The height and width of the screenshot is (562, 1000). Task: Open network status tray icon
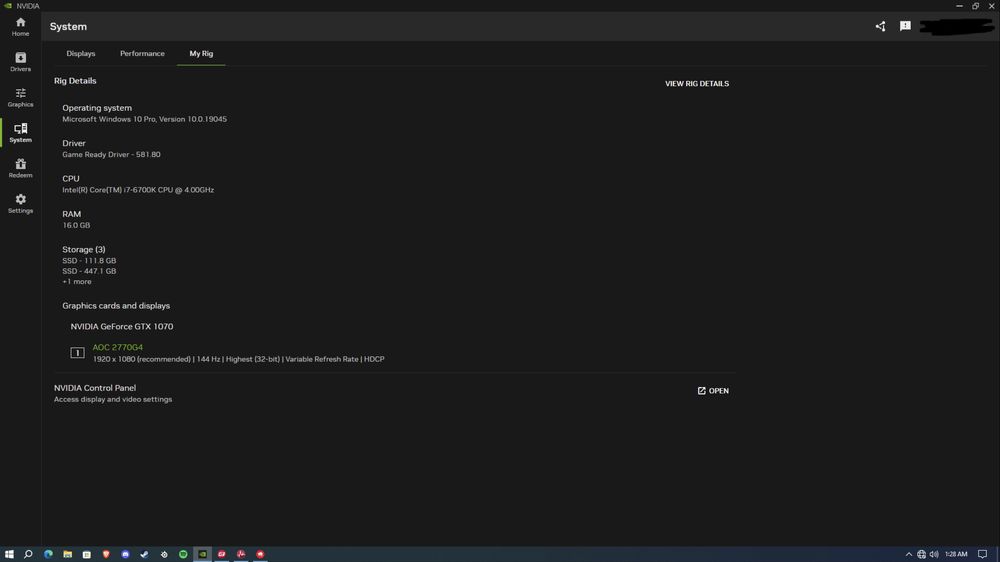point(922,554)
